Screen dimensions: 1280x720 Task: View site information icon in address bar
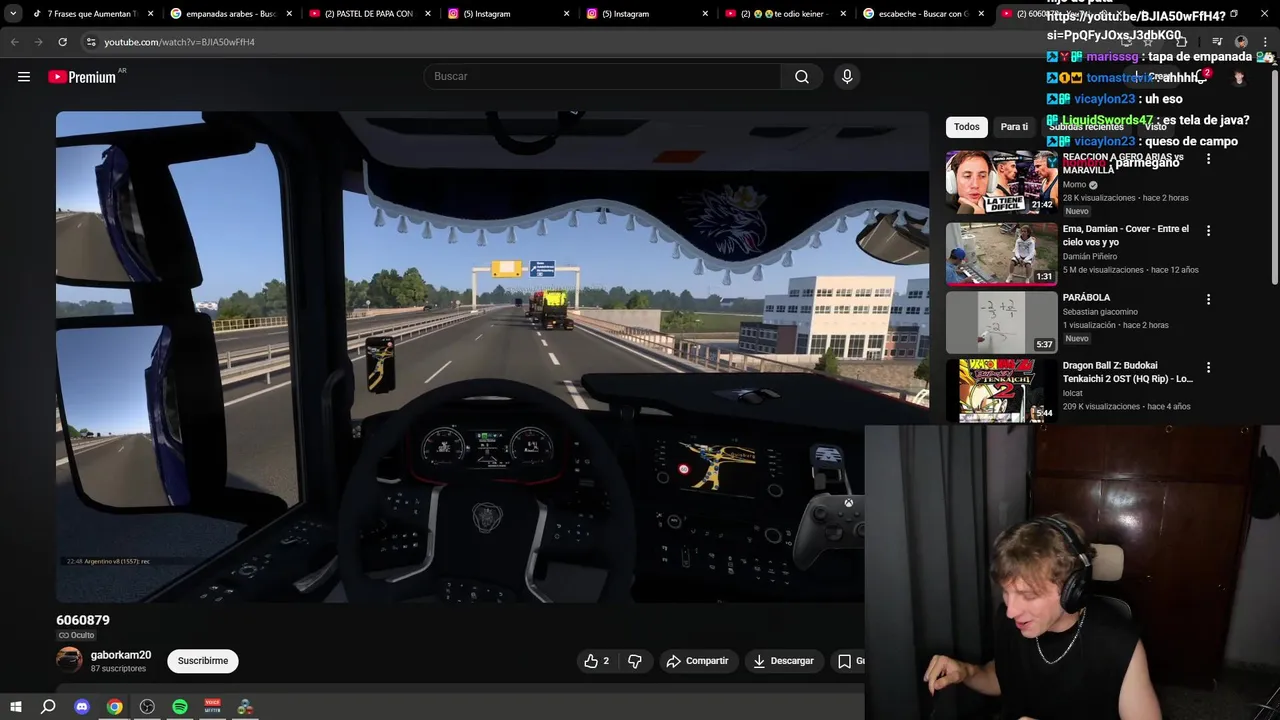tap(91, 42)
